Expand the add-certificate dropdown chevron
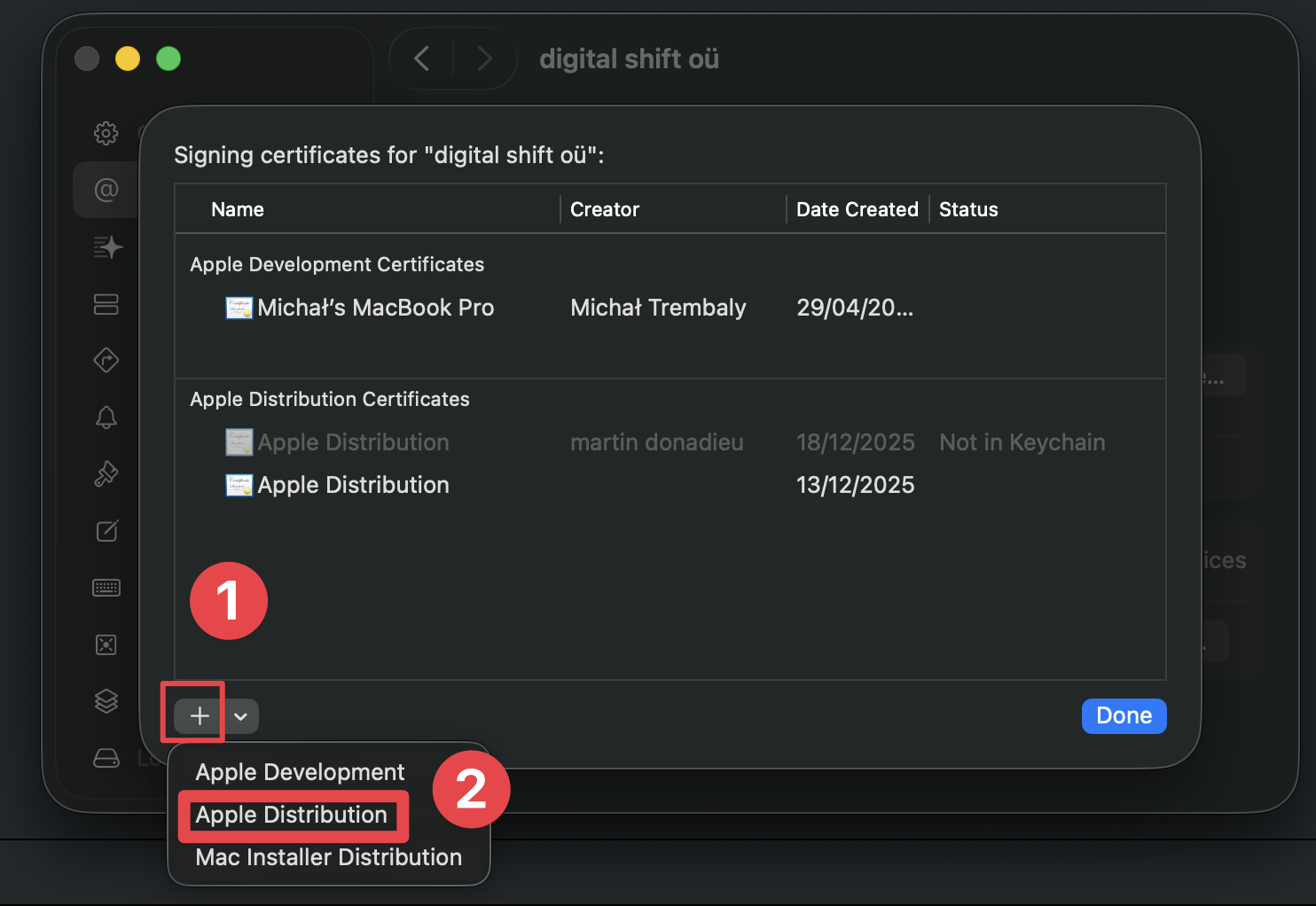 (240, 715)
